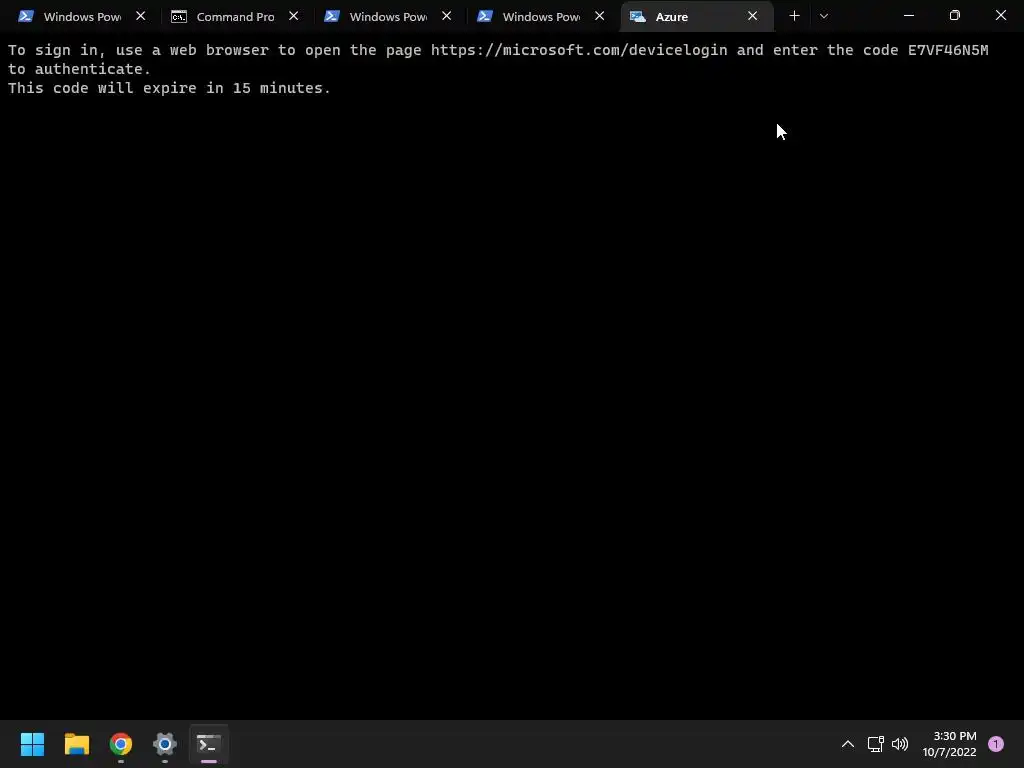Open the notification badge in the taskbar
The height and width of the screenshot is (768, 1024).
click(x=996, y=744)
